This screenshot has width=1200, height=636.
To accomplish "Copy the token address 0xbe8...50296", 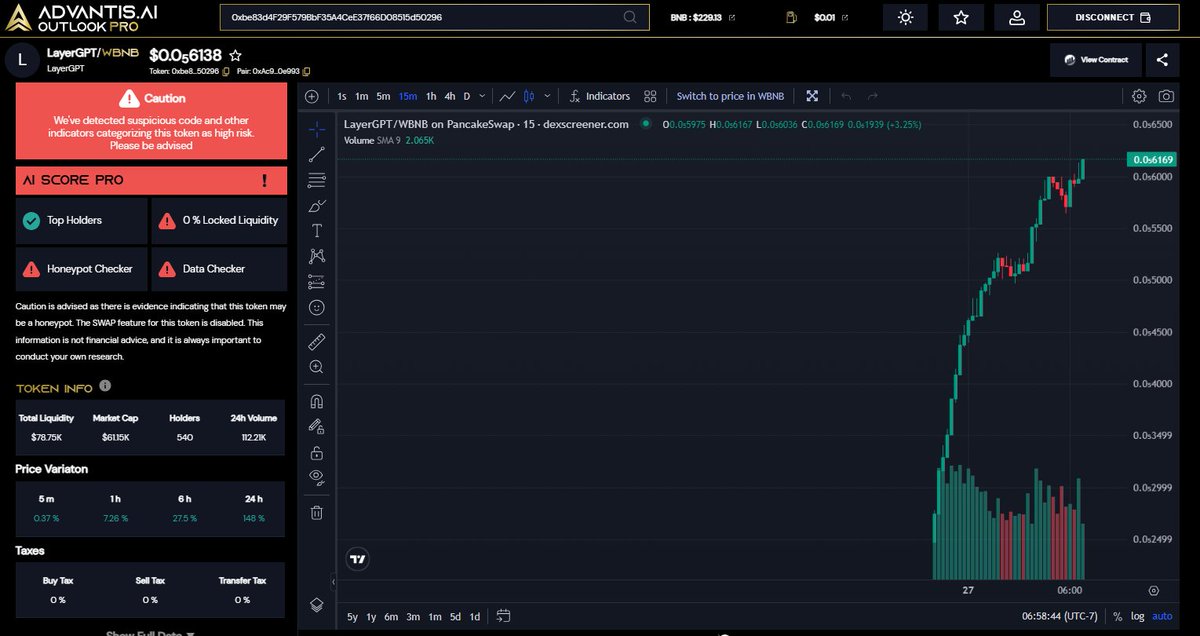I will (227, 71).
